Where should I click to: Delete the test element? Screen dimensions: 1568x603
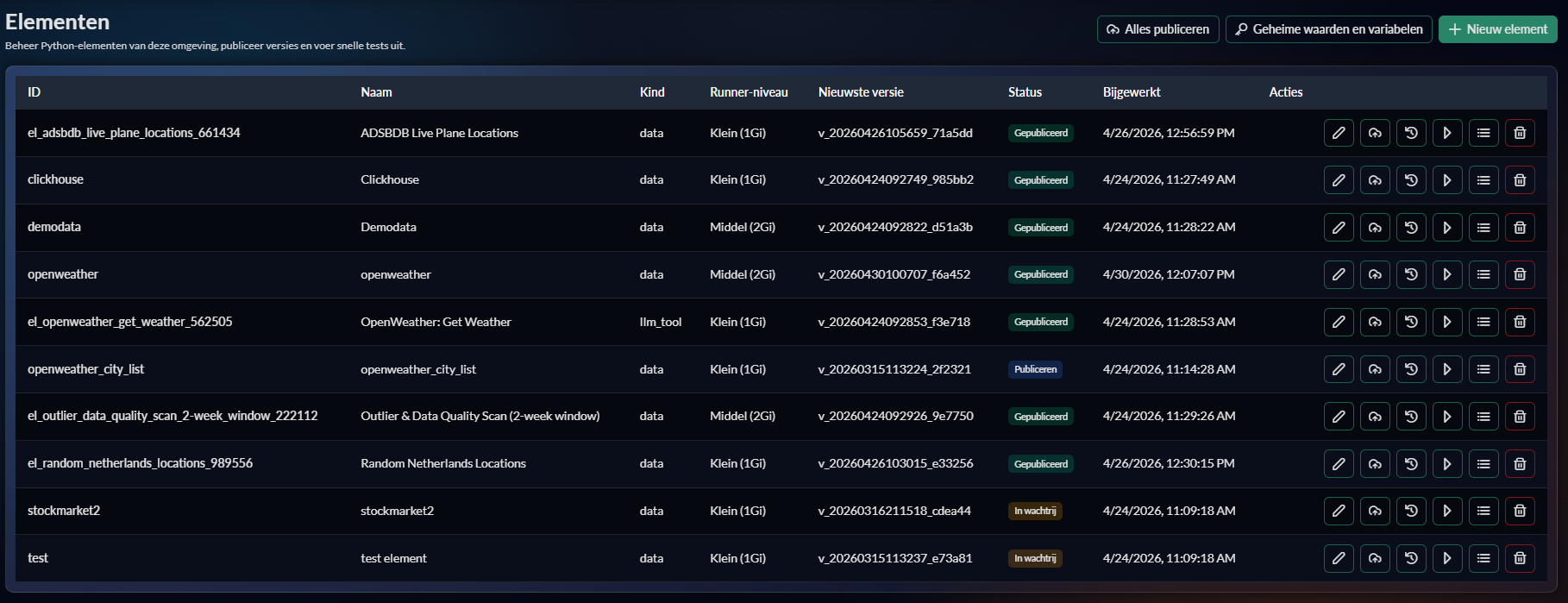tap(1520, 558)
